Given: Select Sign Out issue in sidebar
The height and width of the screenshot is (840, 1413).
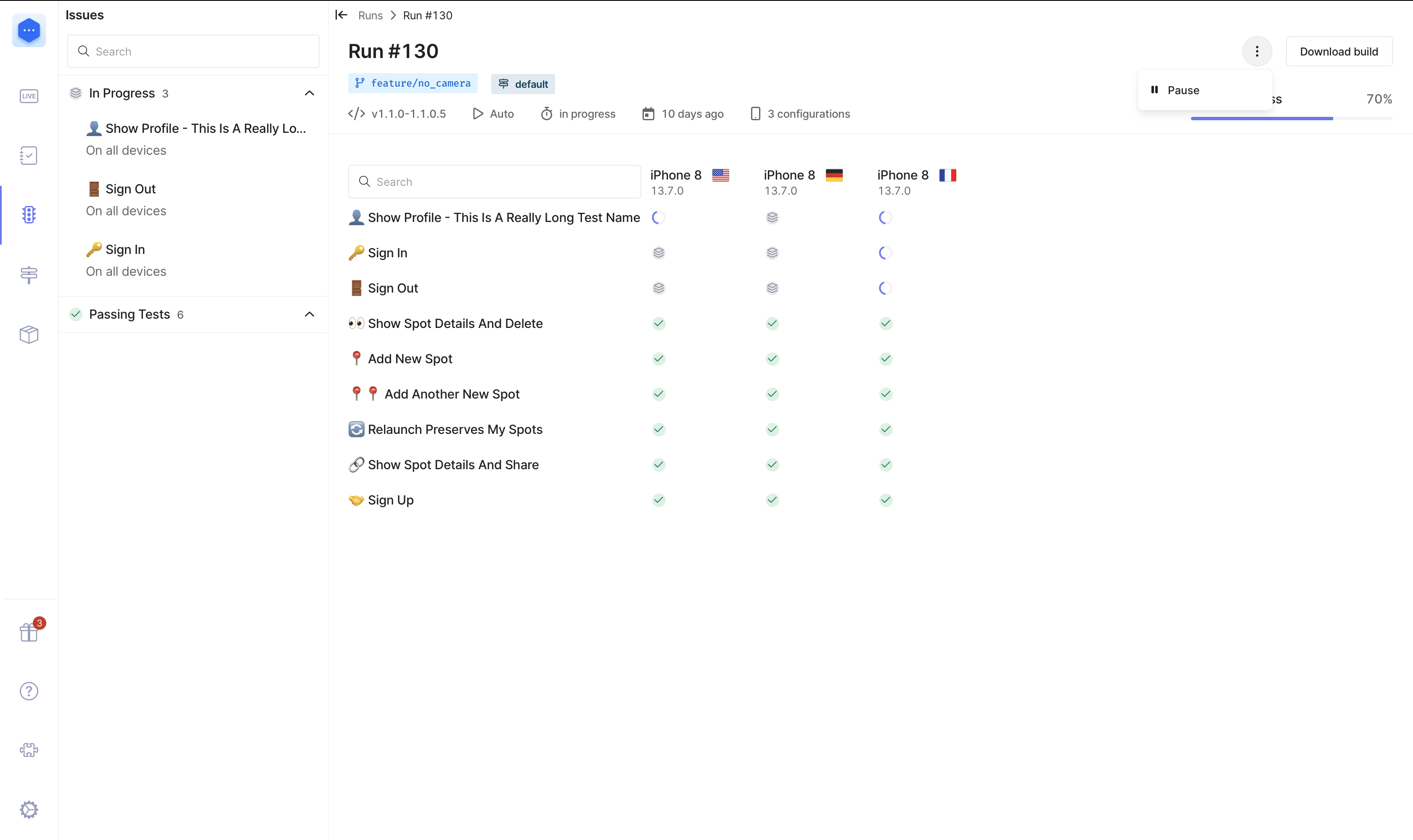Looking at the screenshot, I should tap(130, 189).
